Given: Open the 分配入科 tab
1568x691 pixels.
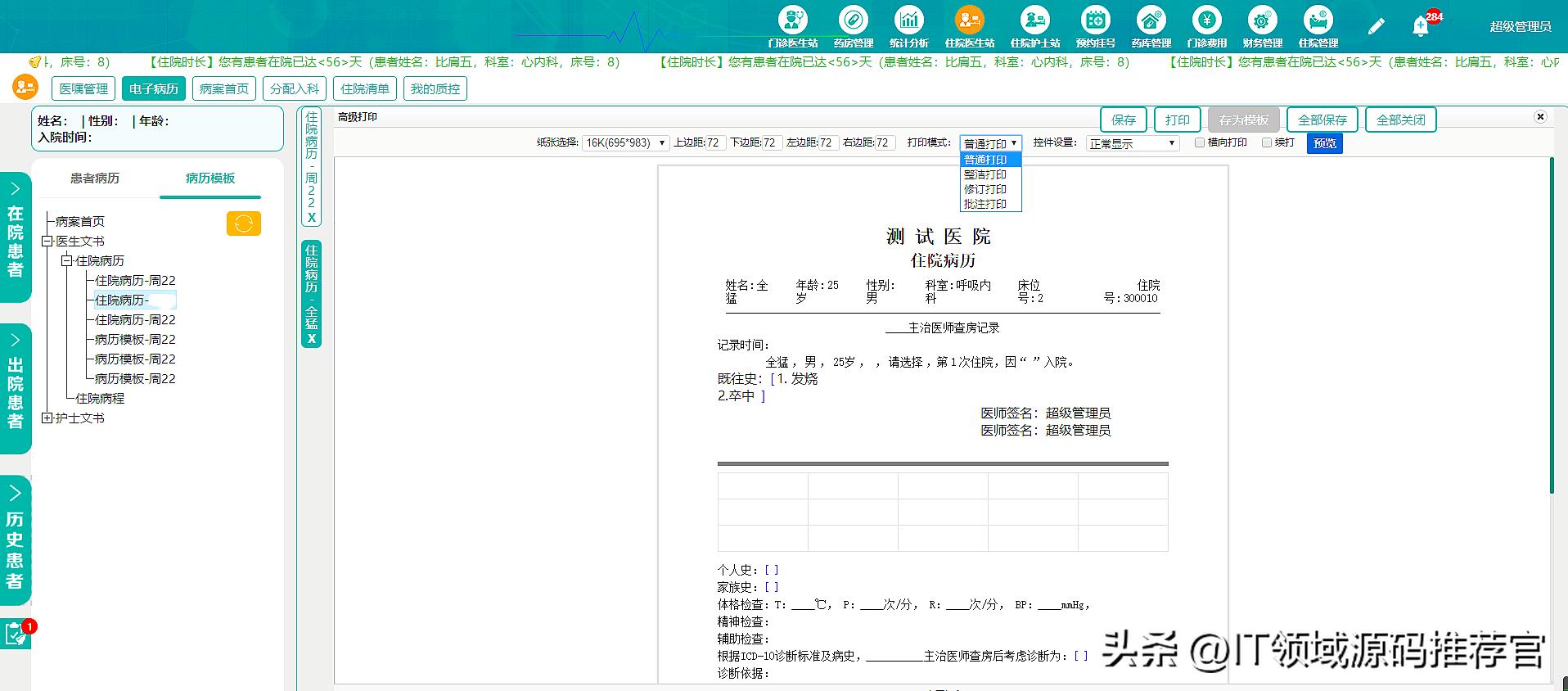Looking at the screenshot, I should [295, 88].
